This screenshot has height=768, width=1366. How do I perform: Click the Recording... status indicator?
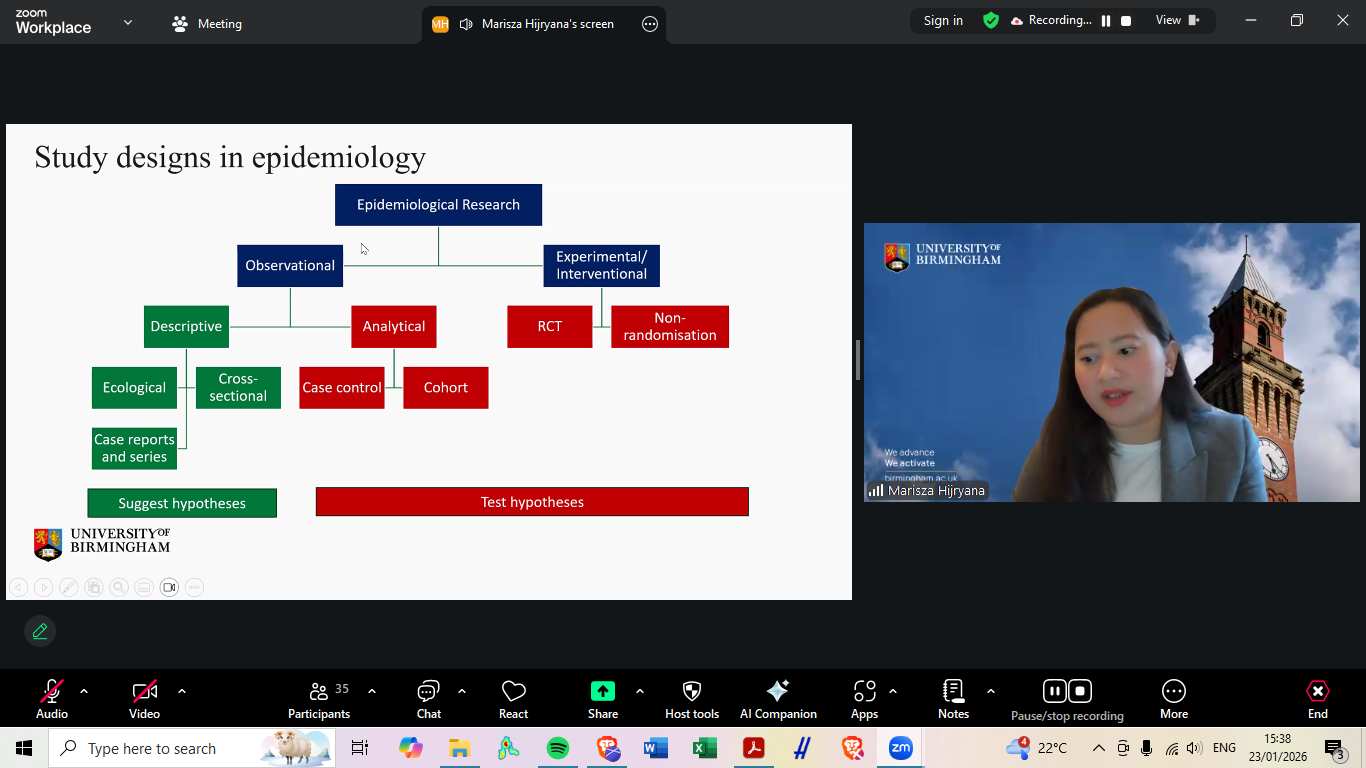[x=1051, y=20]
